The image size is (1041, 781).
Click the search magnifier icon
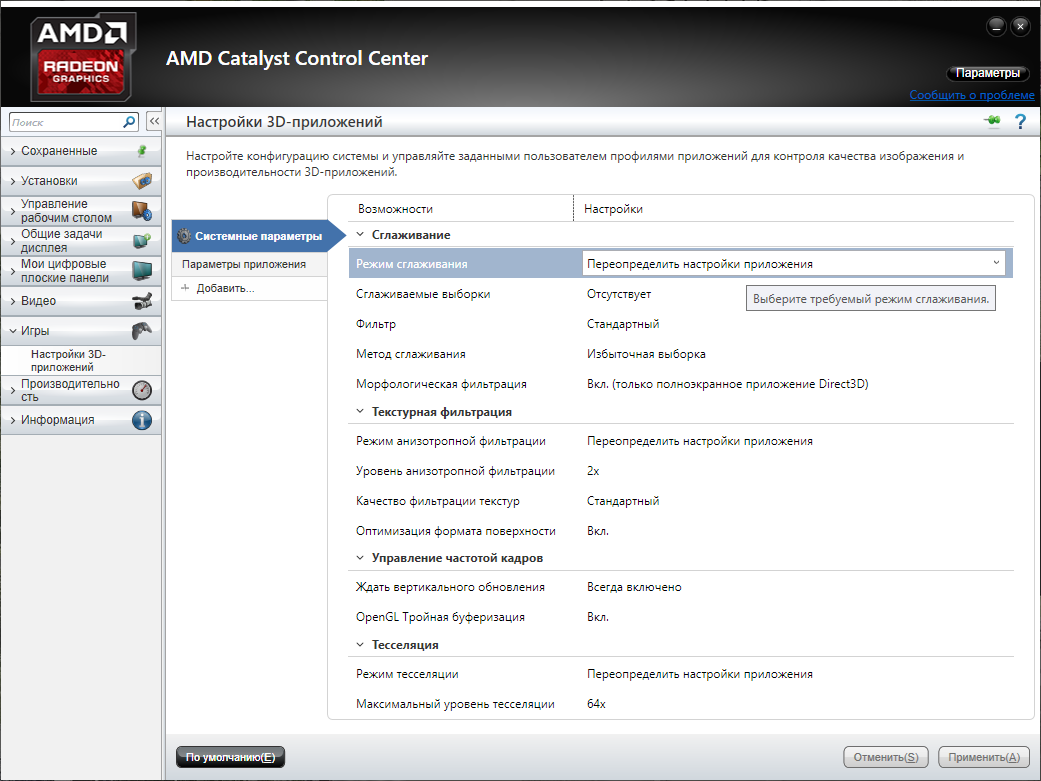(x=129, y=122)
